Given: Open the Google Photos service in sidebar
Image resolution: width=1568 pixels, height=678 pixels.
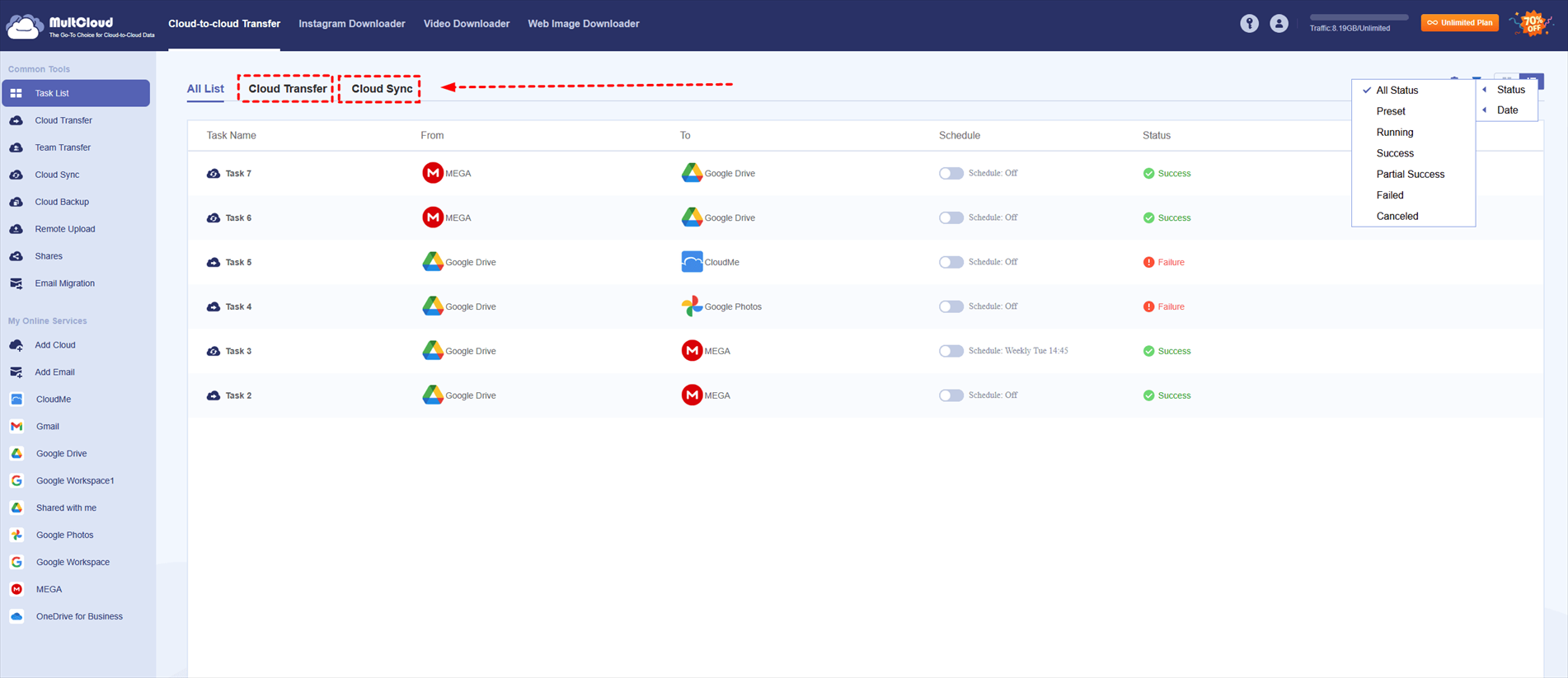Looking at the screenshot, I should click(63, 535).
